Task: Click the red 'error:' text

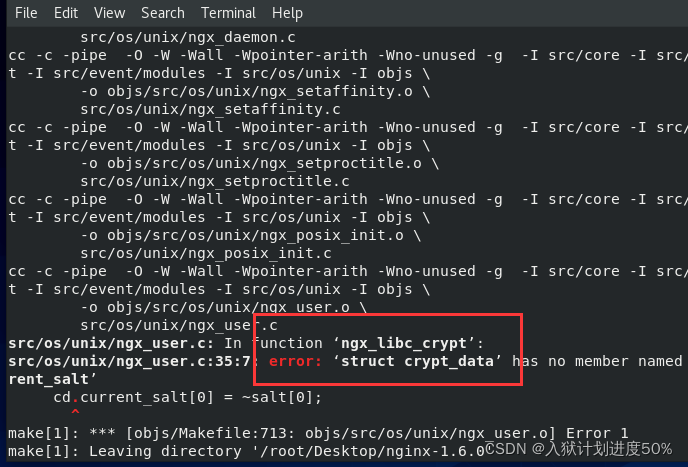Action: click(295, 361)
